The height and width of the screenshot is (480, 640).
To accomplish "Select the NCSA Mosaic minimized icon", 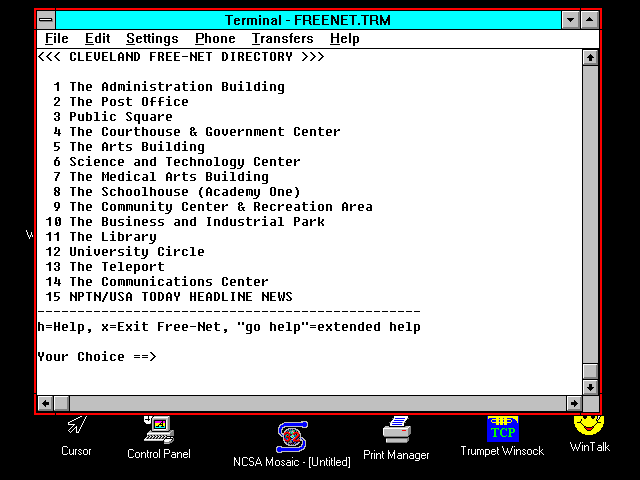I will tap(292, 437).
